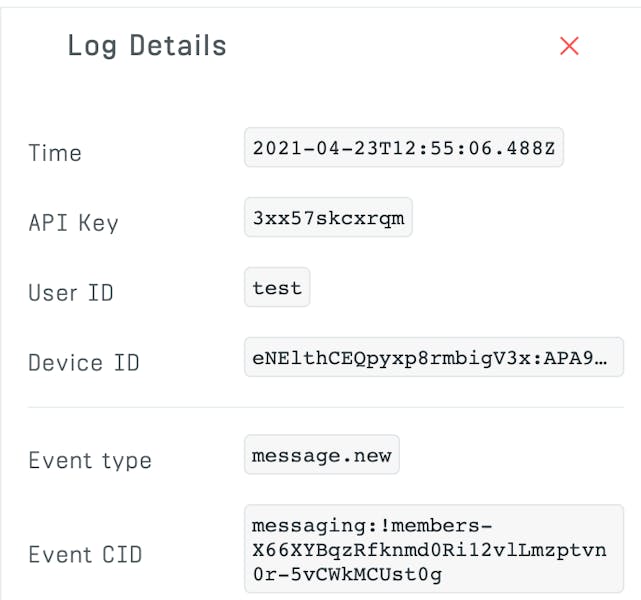Select the User ID value test
This screenshot has height=600, width=641.
277,288
